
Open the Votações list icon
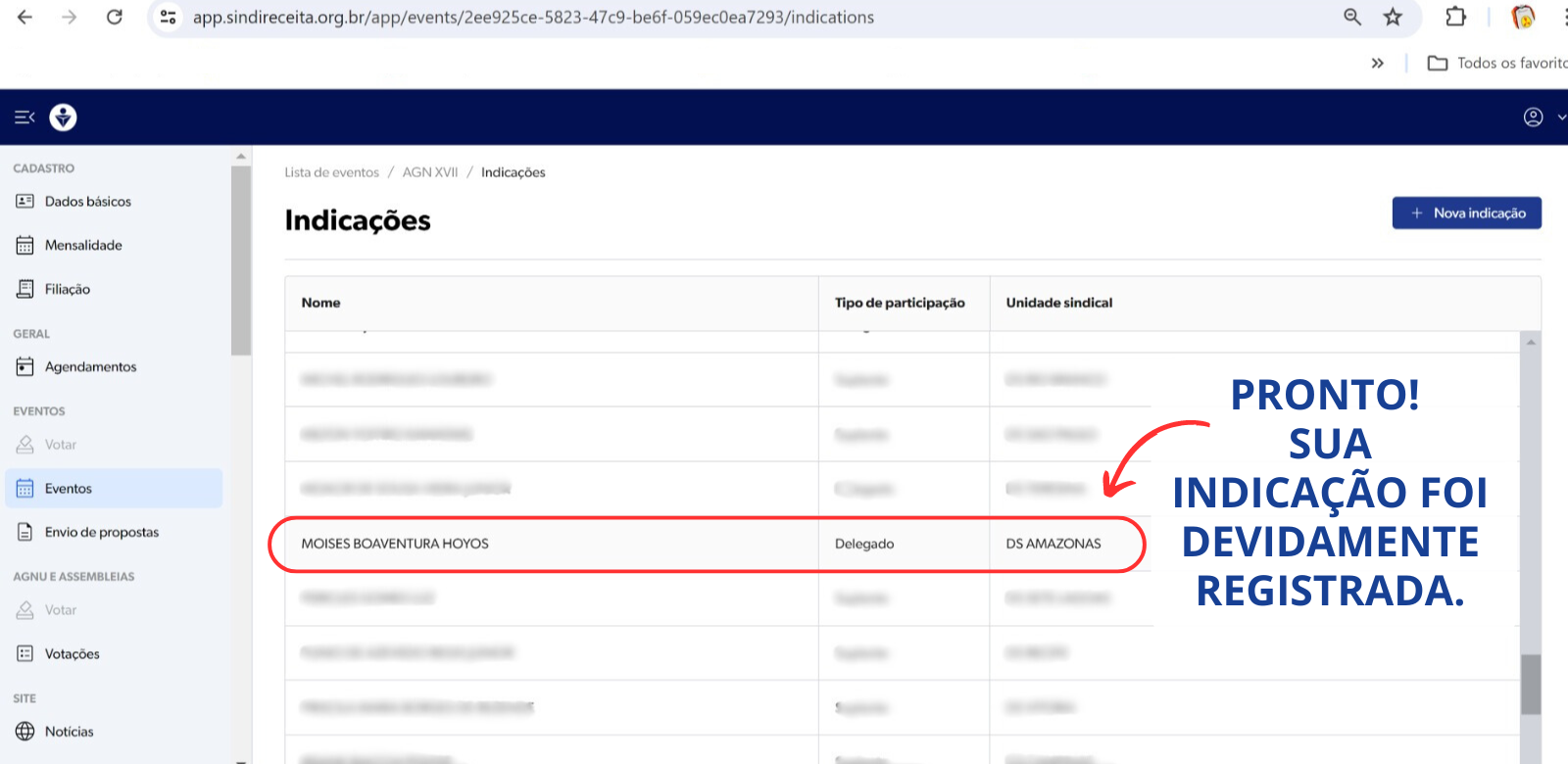(25, 653)
